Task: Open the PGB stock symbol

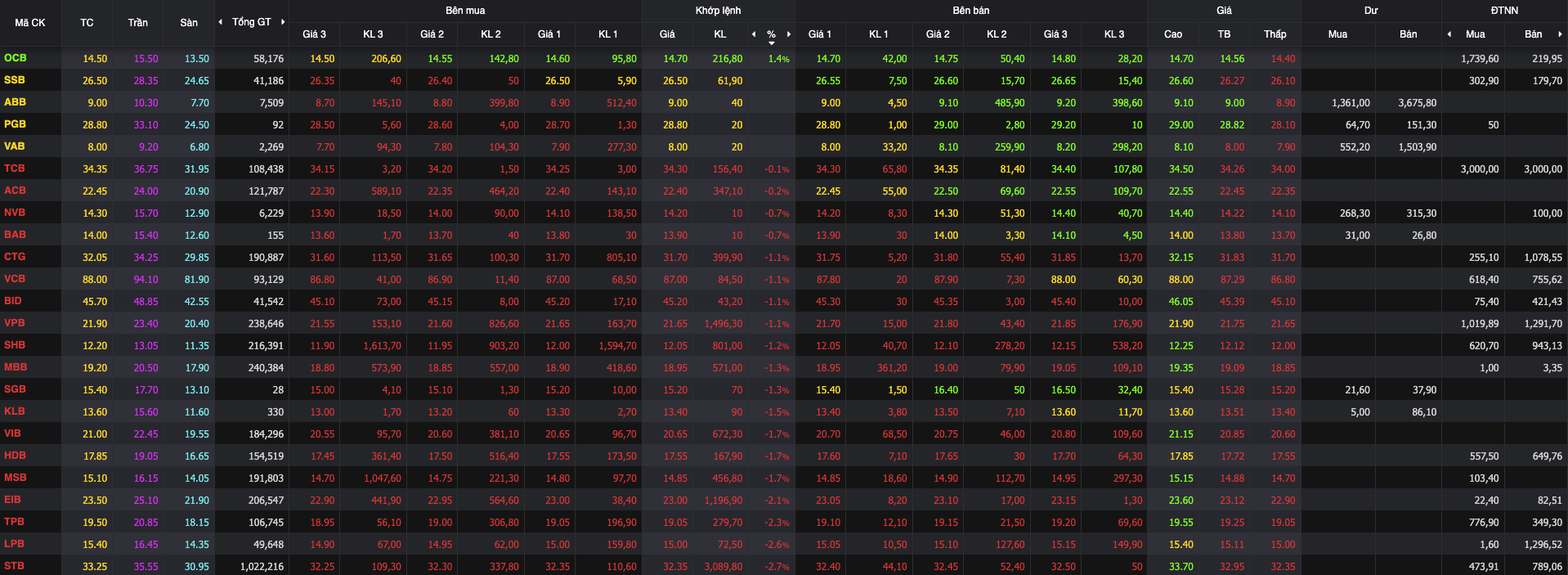Action: point(15,124)
